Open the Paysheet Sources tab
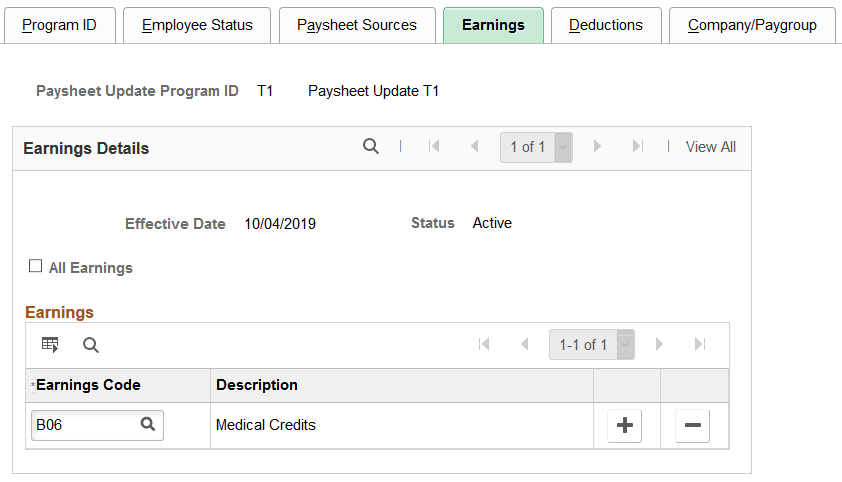Screen dimensions: 842x482 tap(357, 25)
